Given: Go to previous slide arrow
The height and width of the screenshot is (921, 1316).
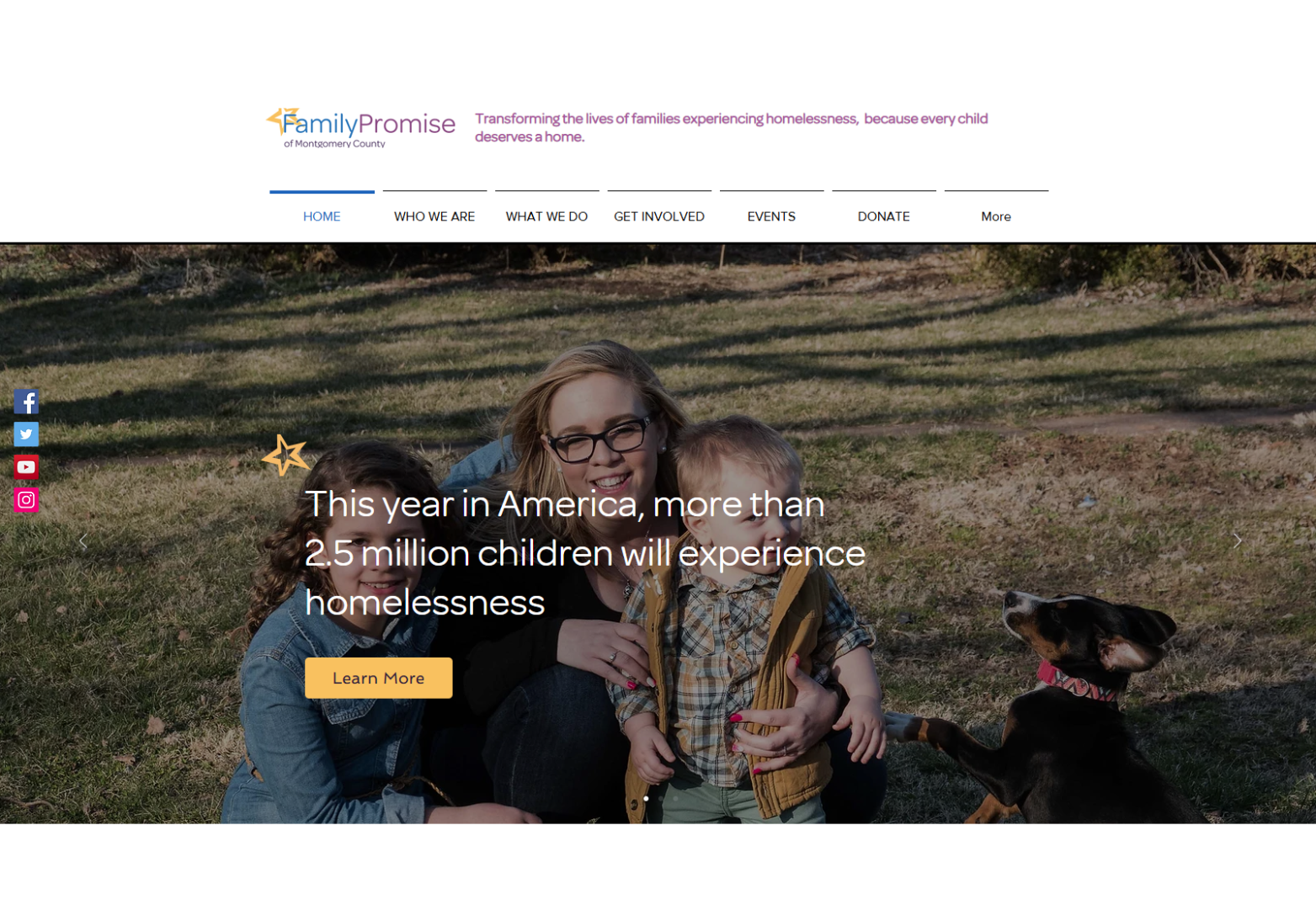Looking at the screenshot, I should point(83,541).
